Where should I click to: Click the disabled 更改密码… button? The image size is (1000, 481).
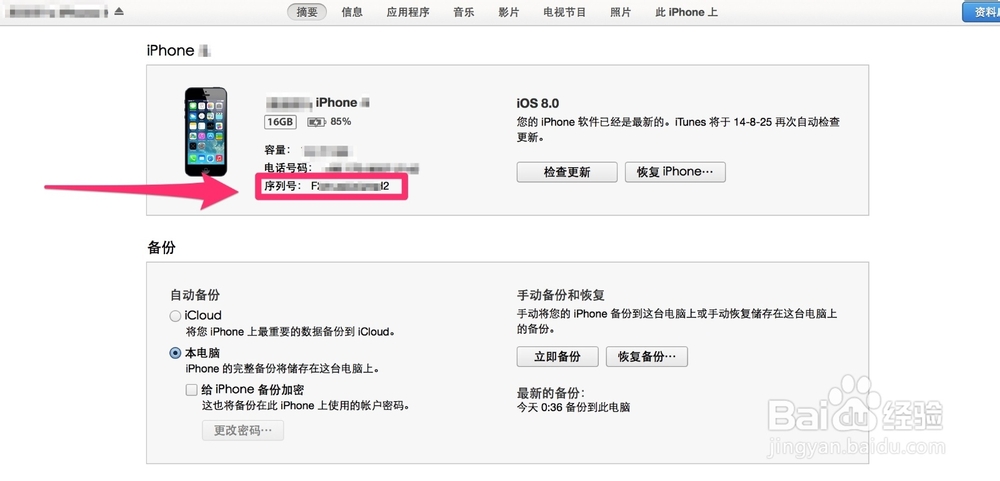pyautogui.click(x=243, y=431)
